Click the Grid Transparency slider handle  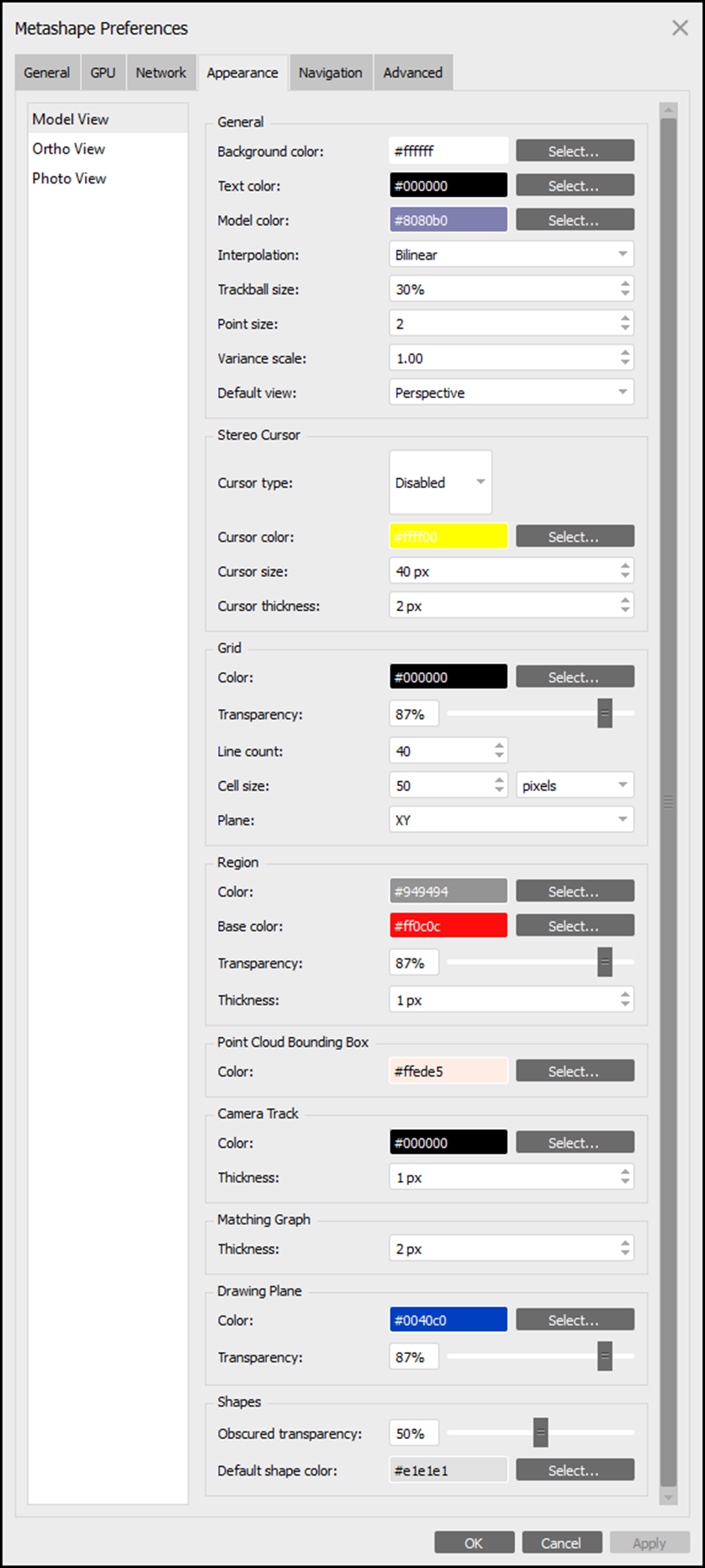click(605, 714)
